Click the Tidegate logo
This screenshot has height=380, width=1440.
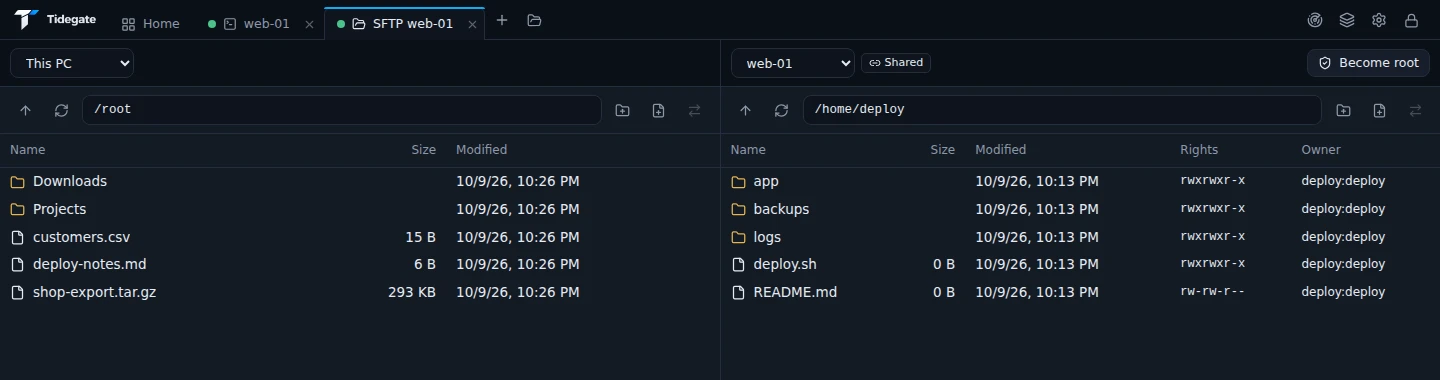click(x=54, y=20)
